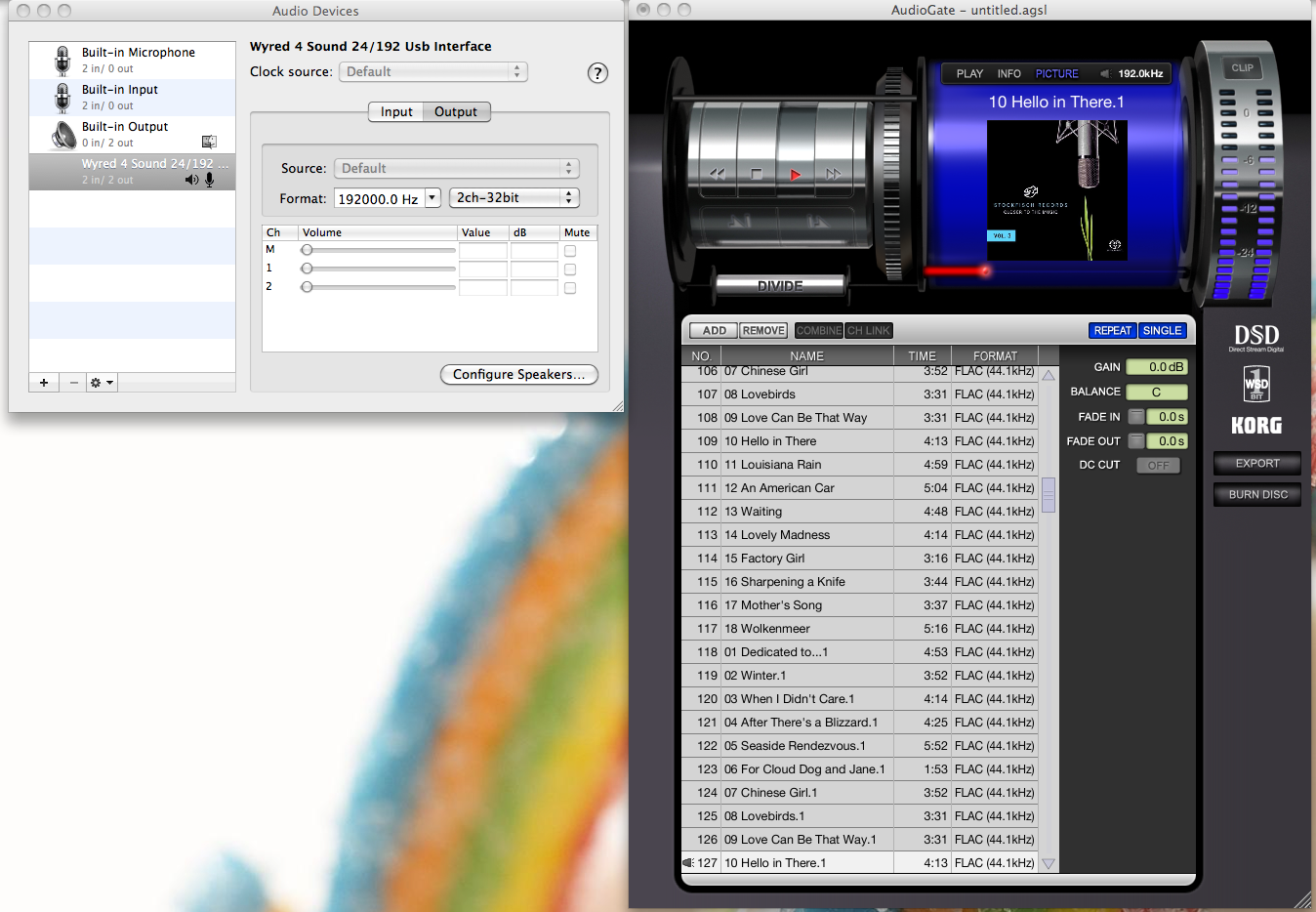Click the EXPORT button

[1256, 464]
